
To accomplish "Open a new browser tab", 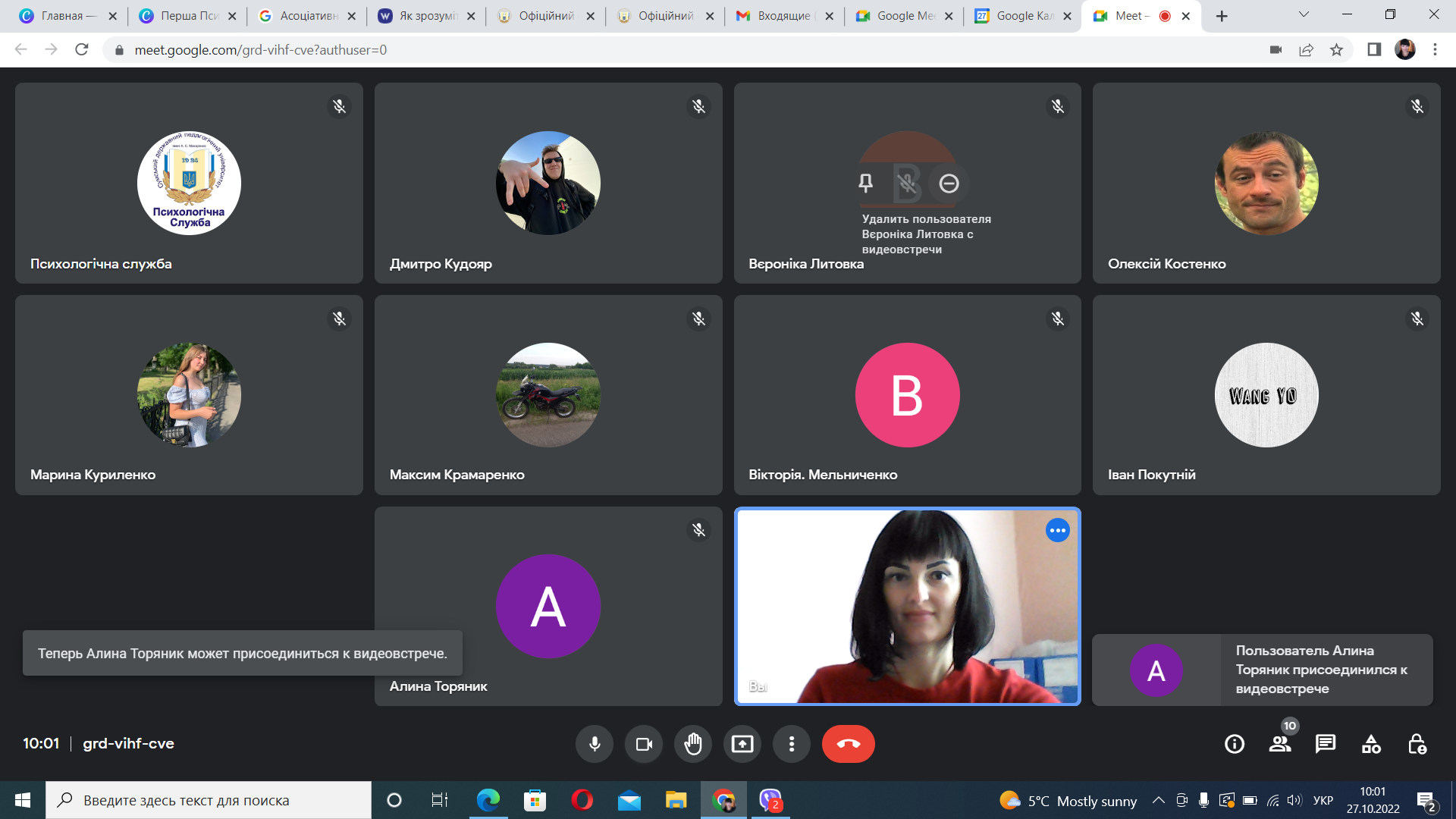I will (1222, 16).
